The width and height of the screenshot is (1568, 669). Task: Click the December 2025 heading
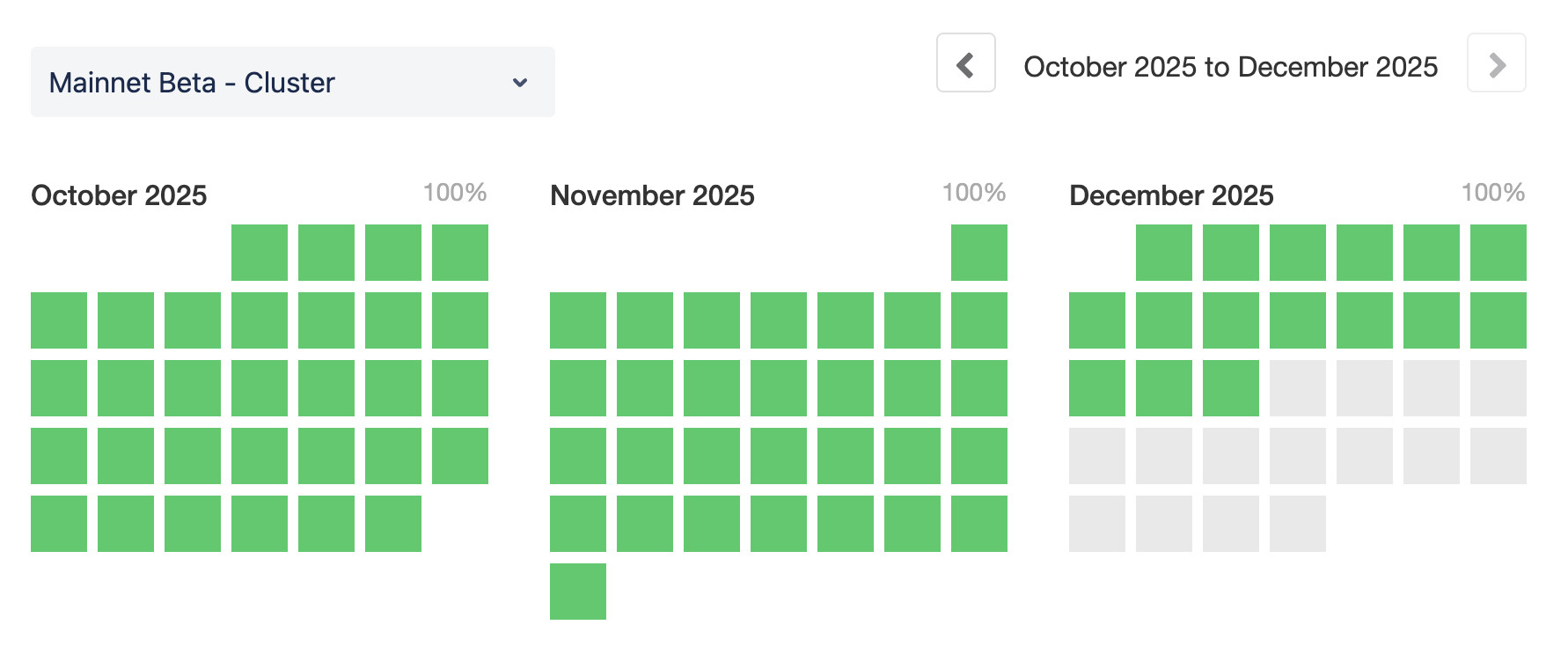1171,195
